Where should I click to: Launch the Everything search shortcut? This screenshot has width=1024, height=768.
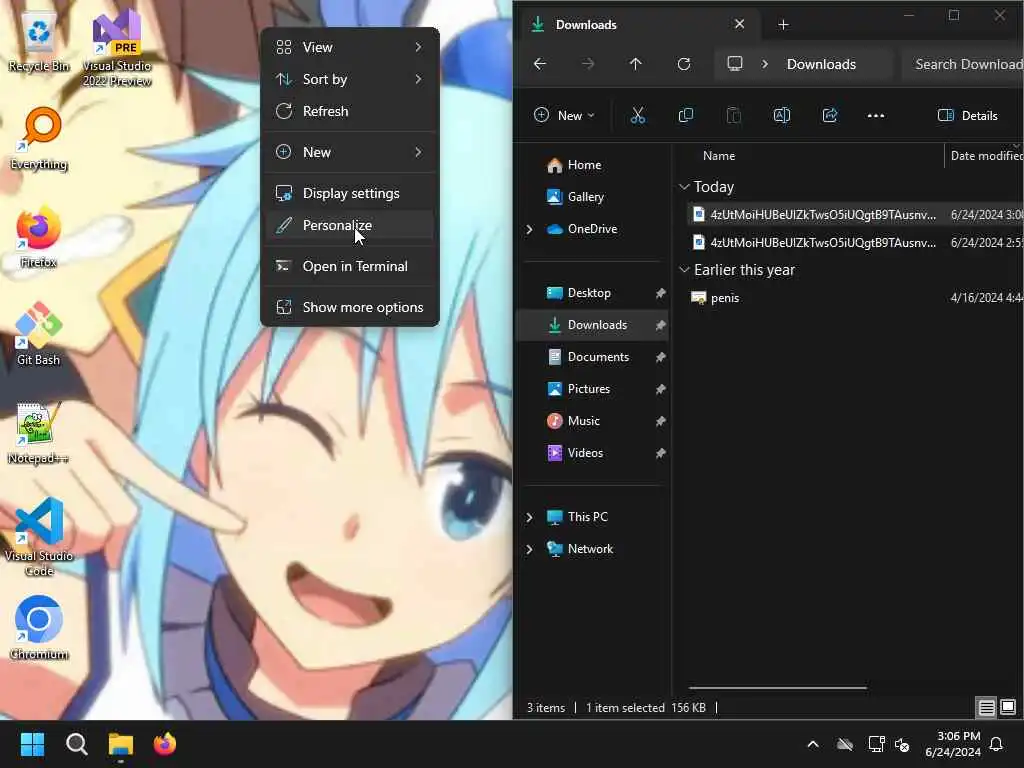click(x=39, y=138)
